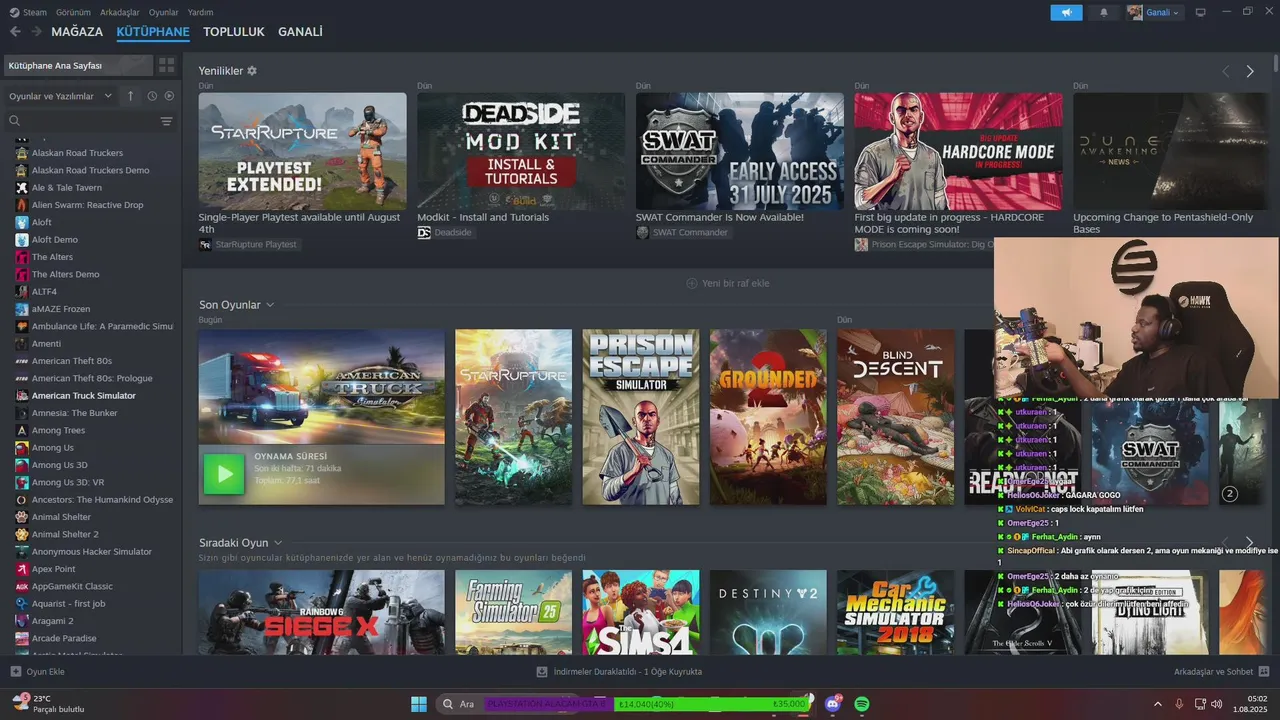Open the Arkadaşlar menu
This screenshot has width=1280, height=720.
pyautogui.click(x=120, y=12)
